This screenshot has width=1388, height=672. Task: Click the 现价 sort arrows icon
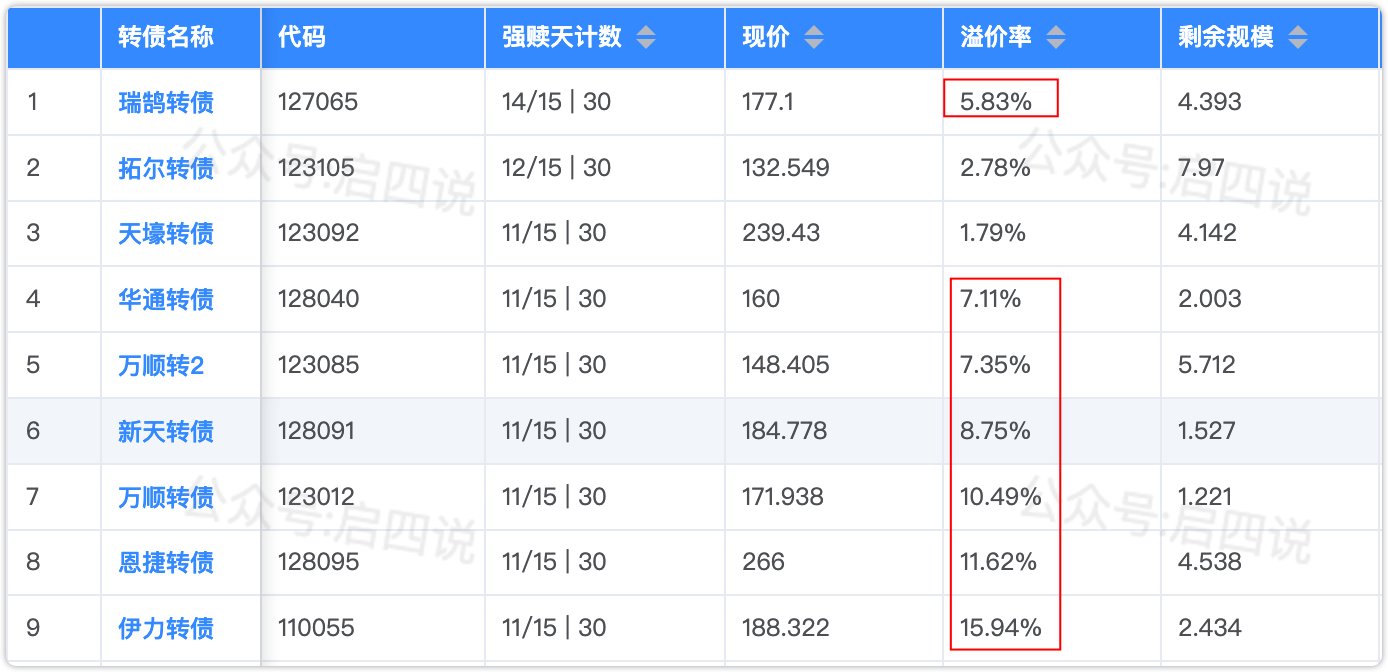coord(814,38)
